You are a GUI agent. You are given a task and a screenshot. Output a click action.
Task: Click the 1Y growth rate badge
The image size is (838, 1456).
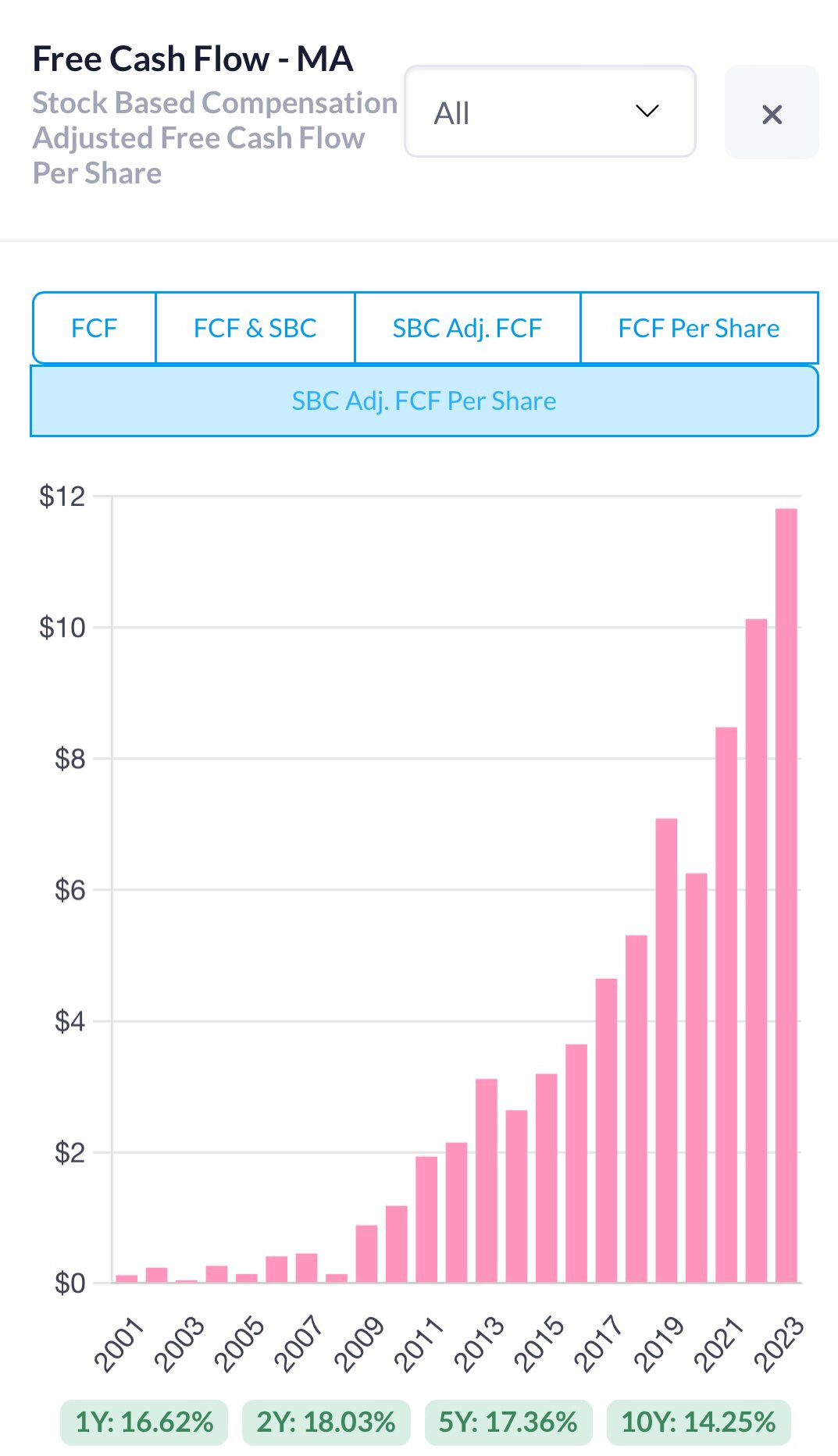144,1422
